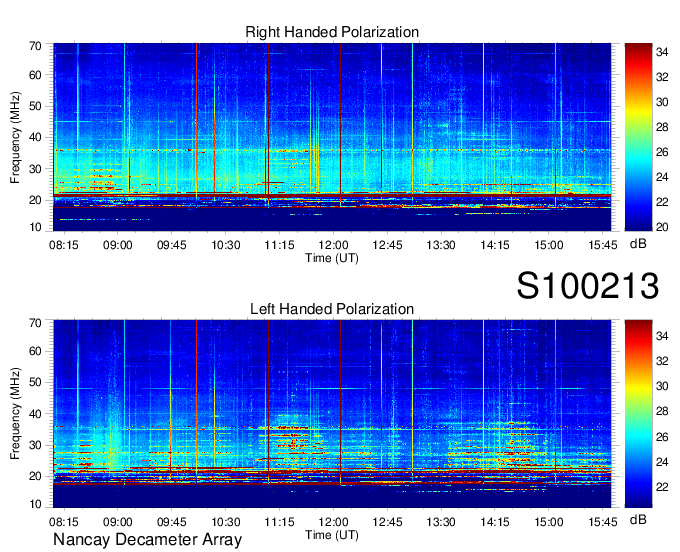Click the 09:45 tick of Right Handed plot
Screen dimensions: 680x552
(x=171, y=245)
